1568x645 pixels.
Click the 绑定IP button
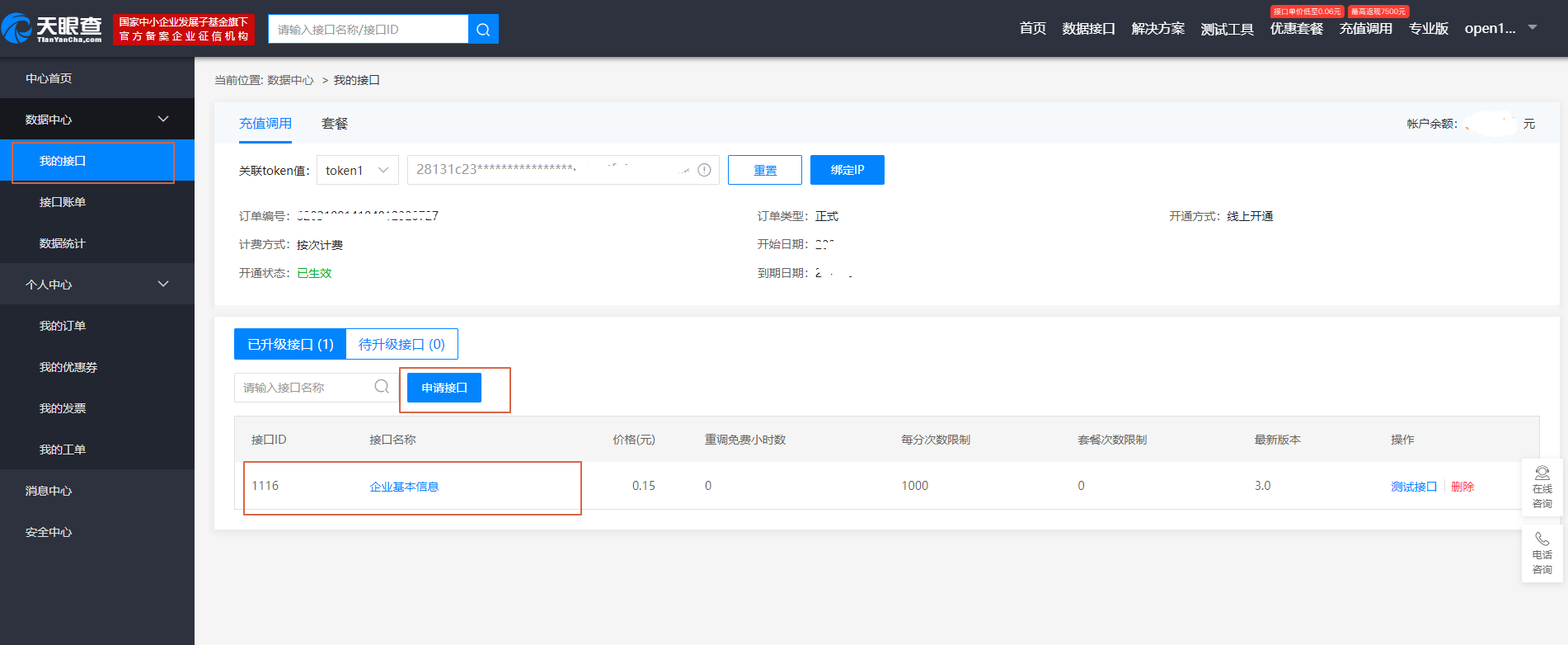847,170
